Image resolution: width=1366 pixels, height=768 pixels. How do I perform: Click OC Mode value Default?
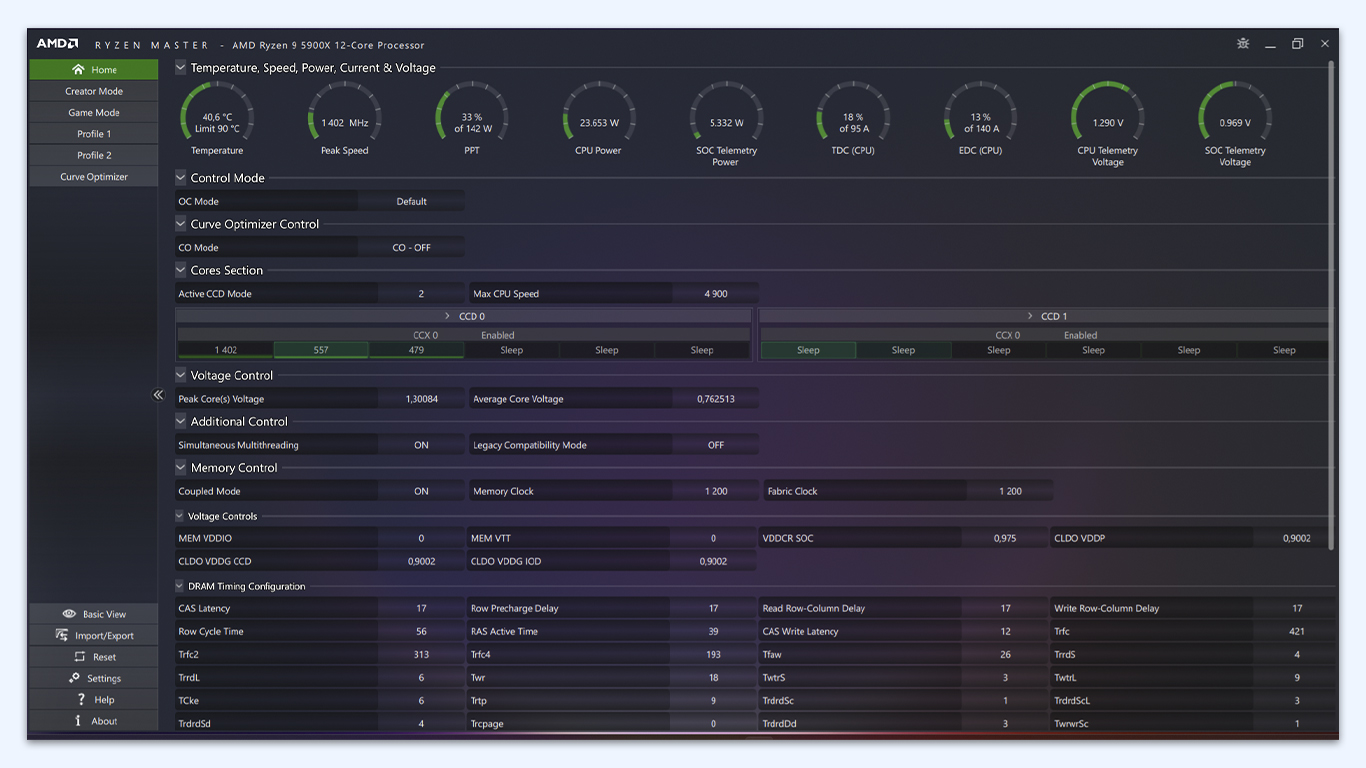411,201
